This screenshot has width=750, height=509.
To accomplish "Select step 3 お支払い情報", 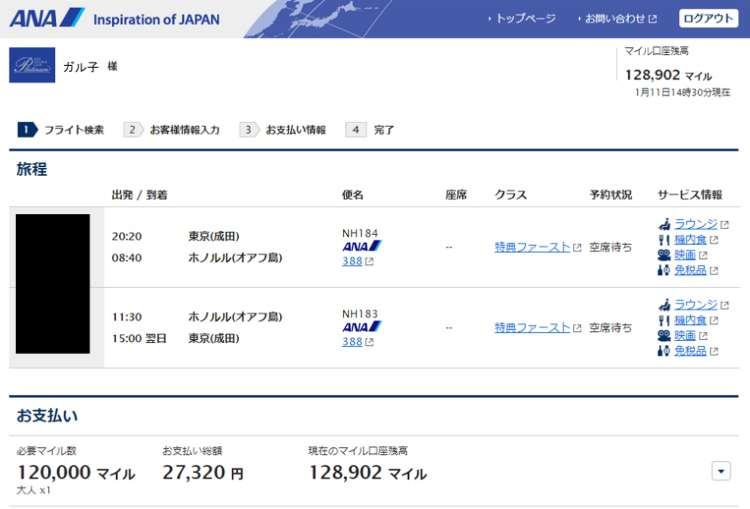I will click(283, 130).
